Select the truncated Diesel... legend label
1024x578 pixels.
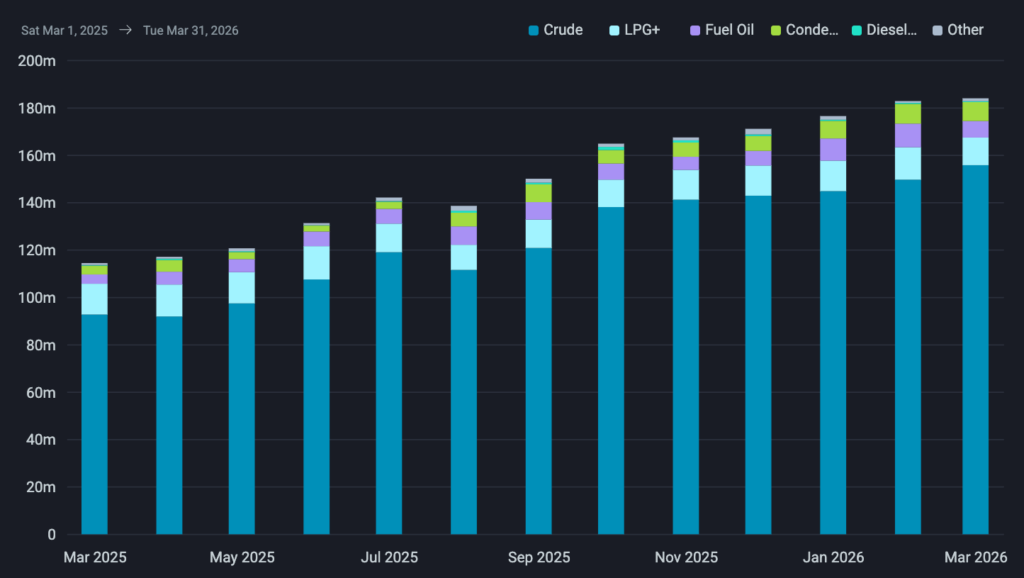point(889,30)
